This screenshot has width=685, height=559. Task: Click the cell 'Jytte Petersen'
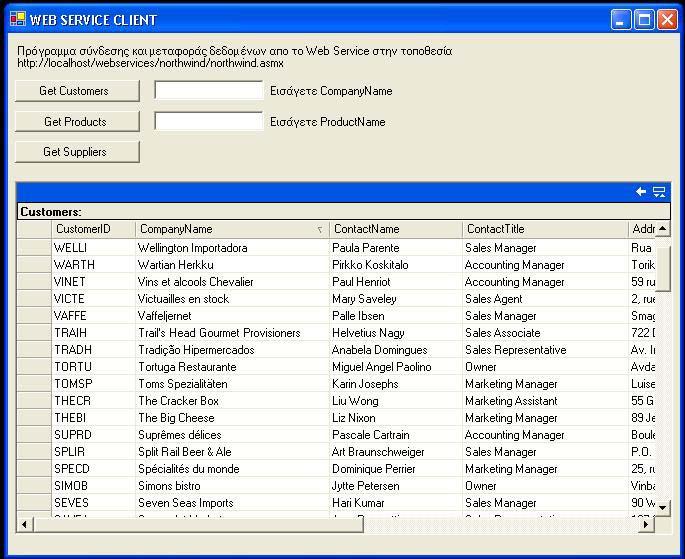396,486
